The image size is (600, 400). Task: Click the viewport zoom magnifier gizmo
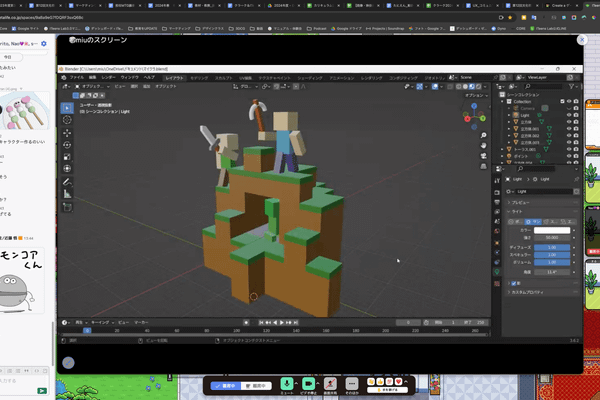point(483,136)
